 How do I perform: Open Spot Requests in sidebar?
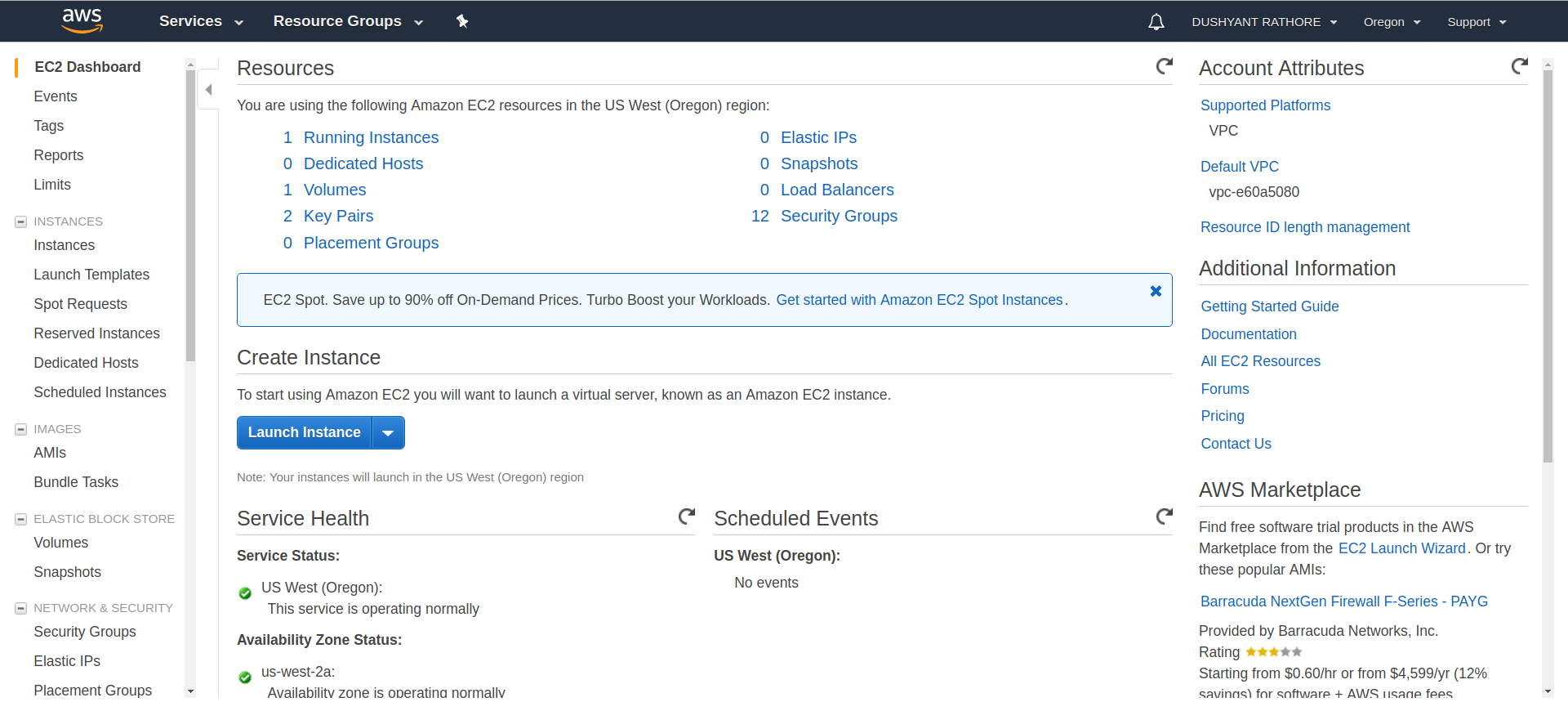(x=81, y=304)
